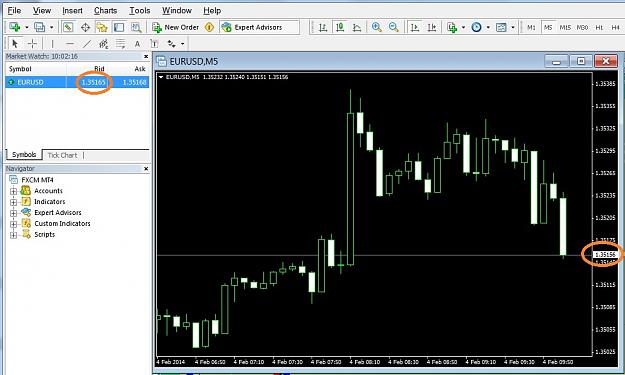Image resolution: width=625 pixels, height=375 pixels.
Task: Click the Periods clock icon
Action: click(476, 27)
